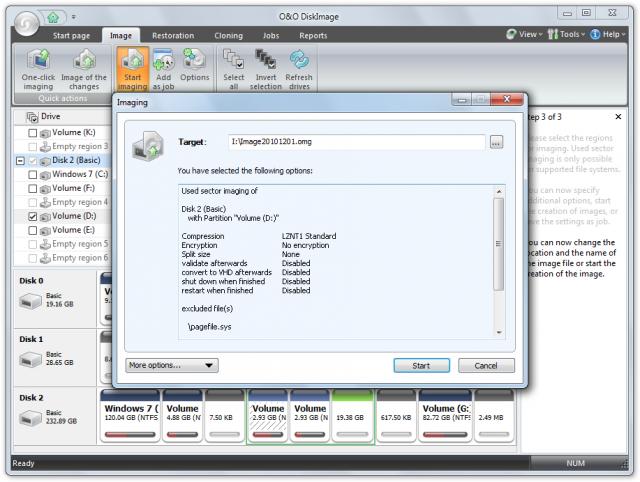The width and height of the screenshot is (640, 482).
Task: Click options list scroll up arrow
Action: (498, 191)
